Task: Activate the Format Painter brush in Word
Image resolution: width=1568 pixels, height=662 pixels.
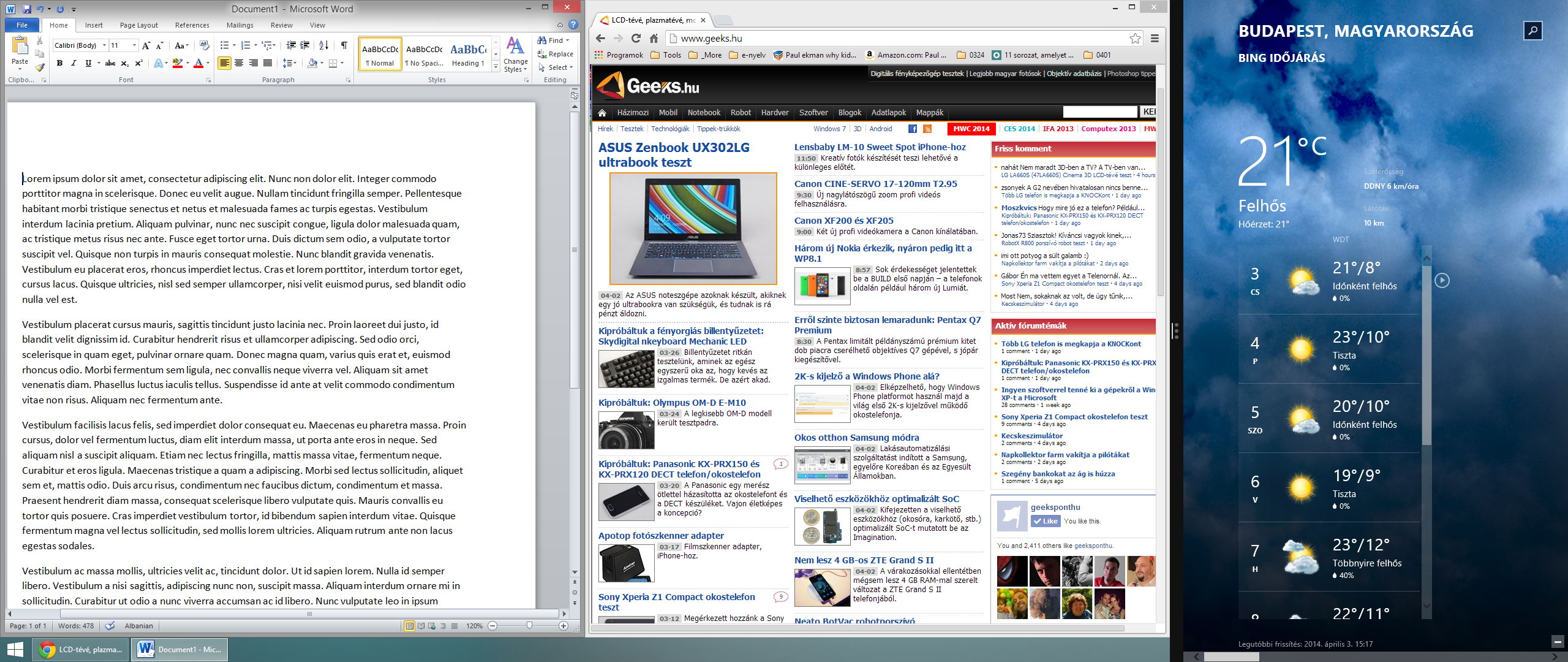Action: click(40, 67)
